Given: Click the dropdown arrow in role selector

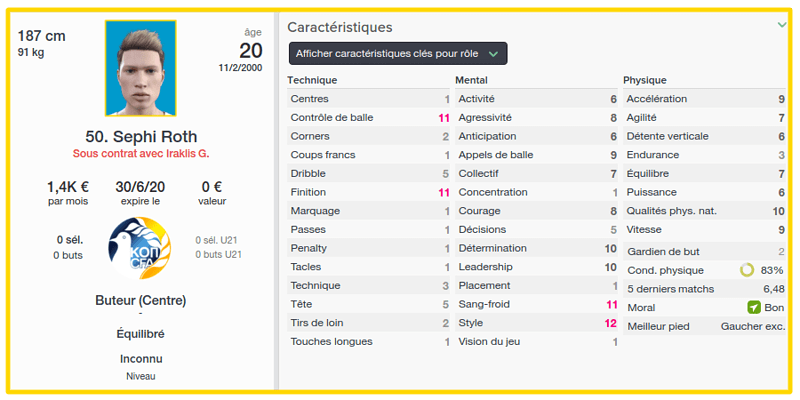Looking at the screenshot, I should coord(492,54).
